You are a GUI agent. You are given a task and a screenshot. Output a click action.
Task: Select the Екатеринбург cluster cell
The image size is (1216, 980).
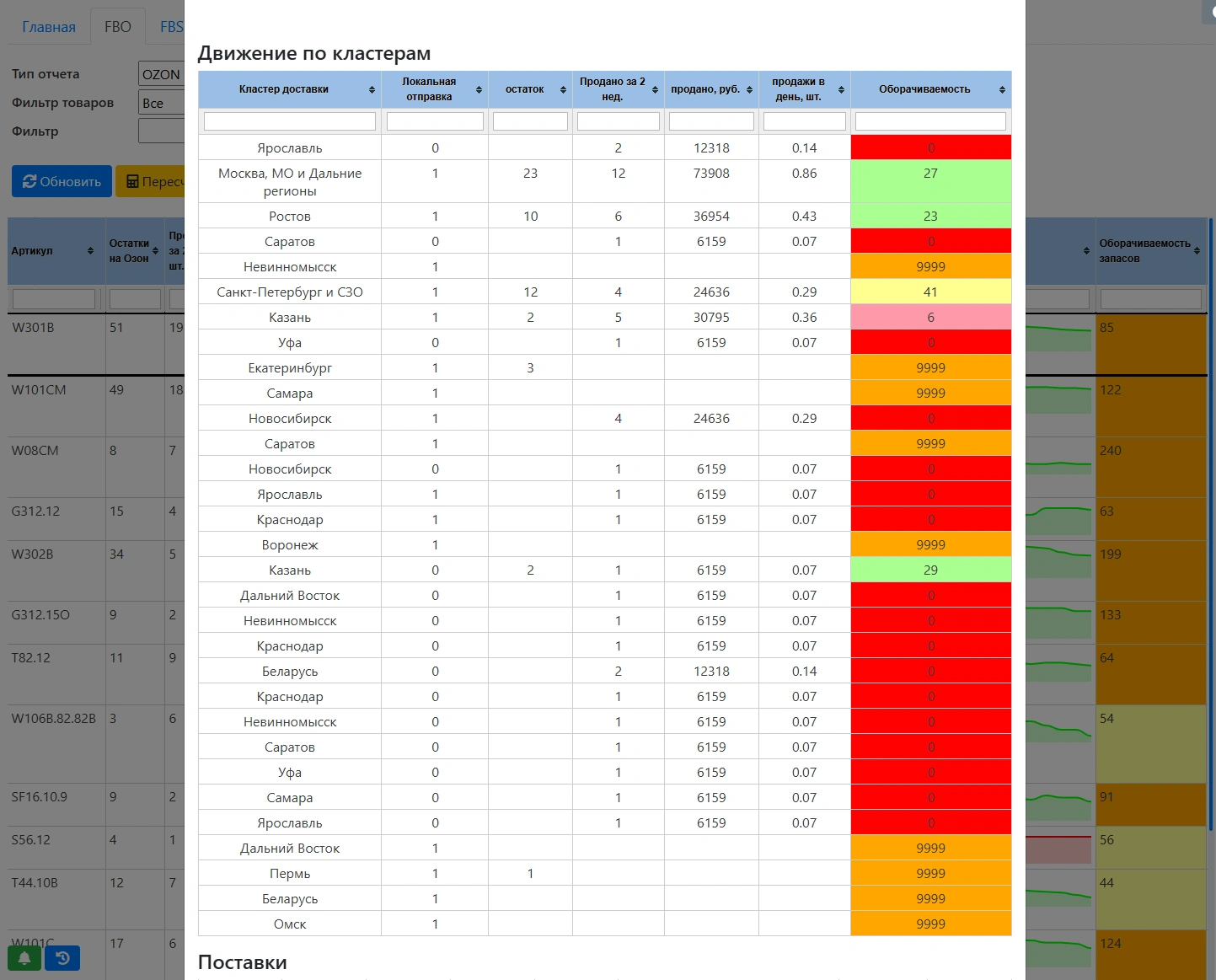[x=290, y=368]
